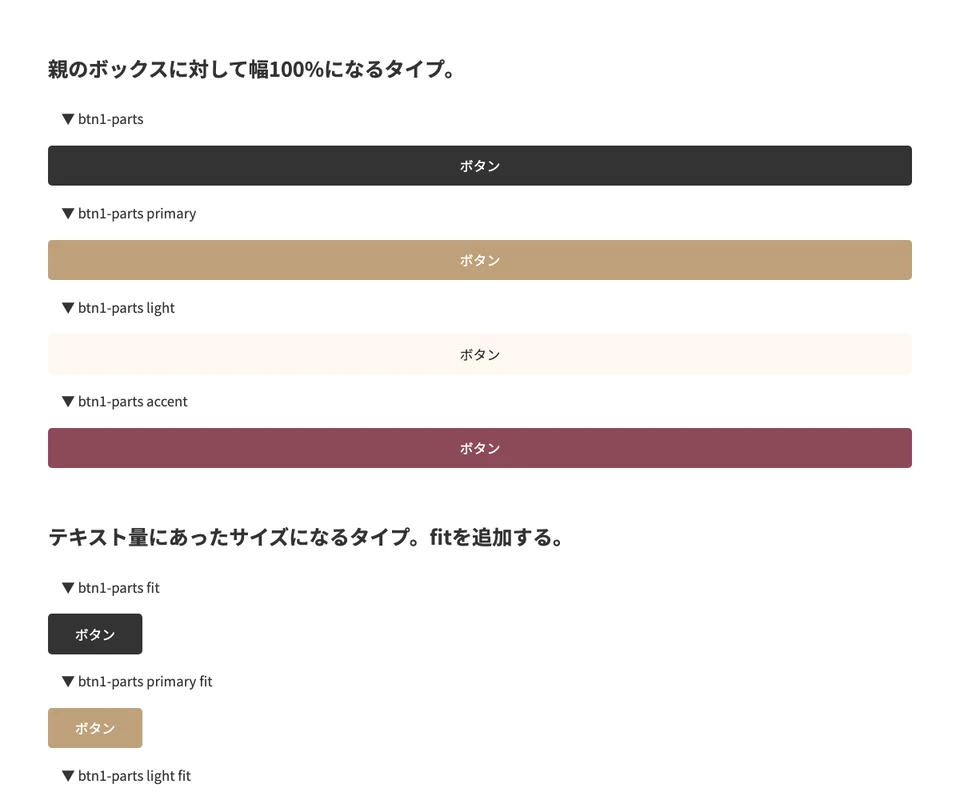Click the "btn1-parts light fit" label text
960x800 pixels.
tap(134, 775)
